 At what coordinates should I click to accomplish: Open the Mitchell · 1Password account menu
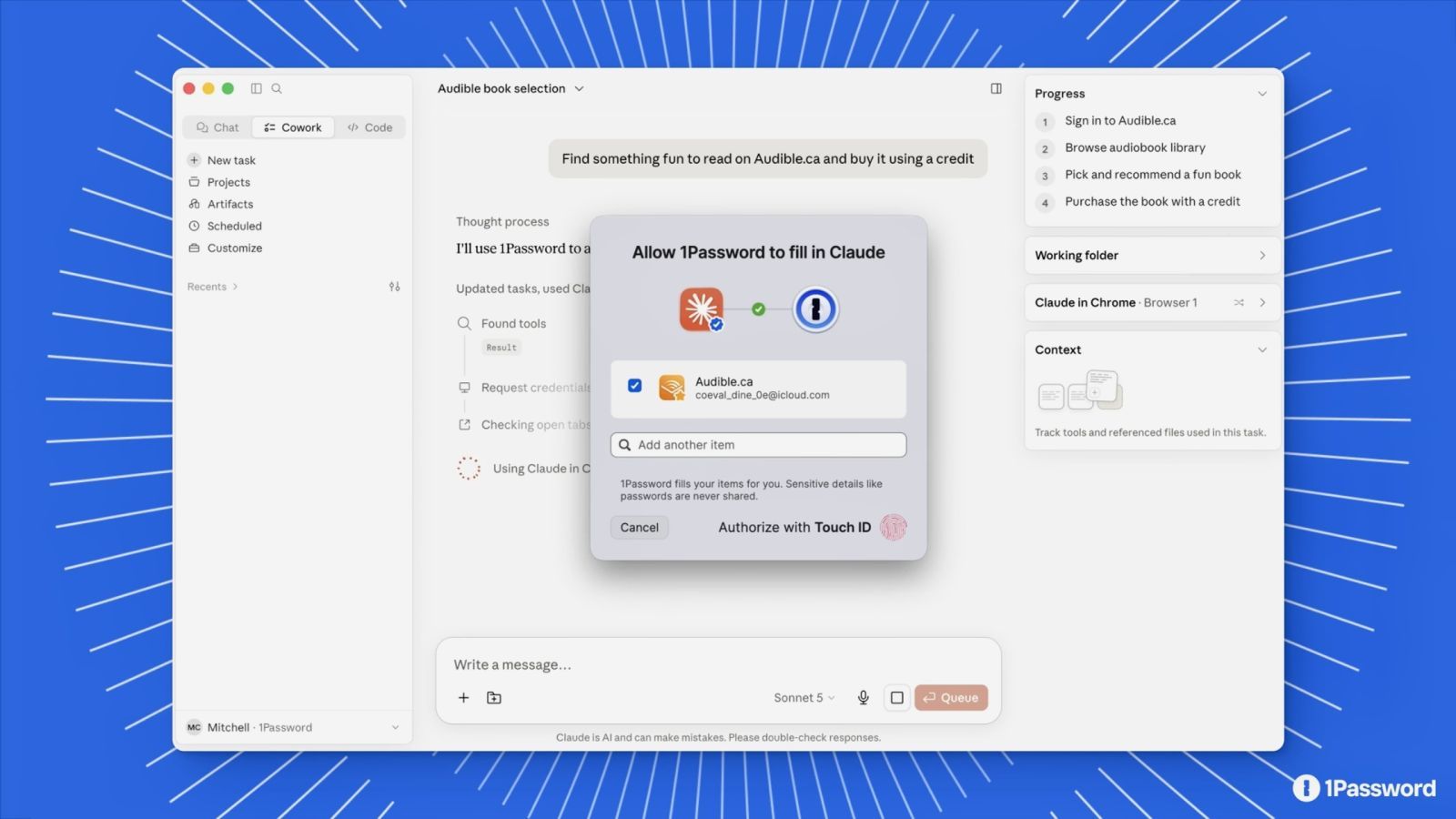[x=293, y=727]
